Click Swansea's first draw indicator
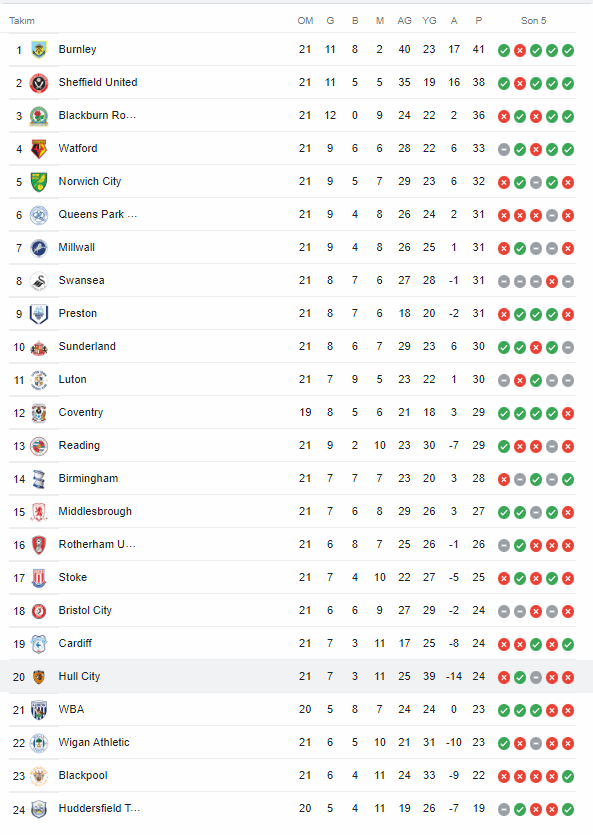Viewport: 593px width, 835px height. coord(504,281)
